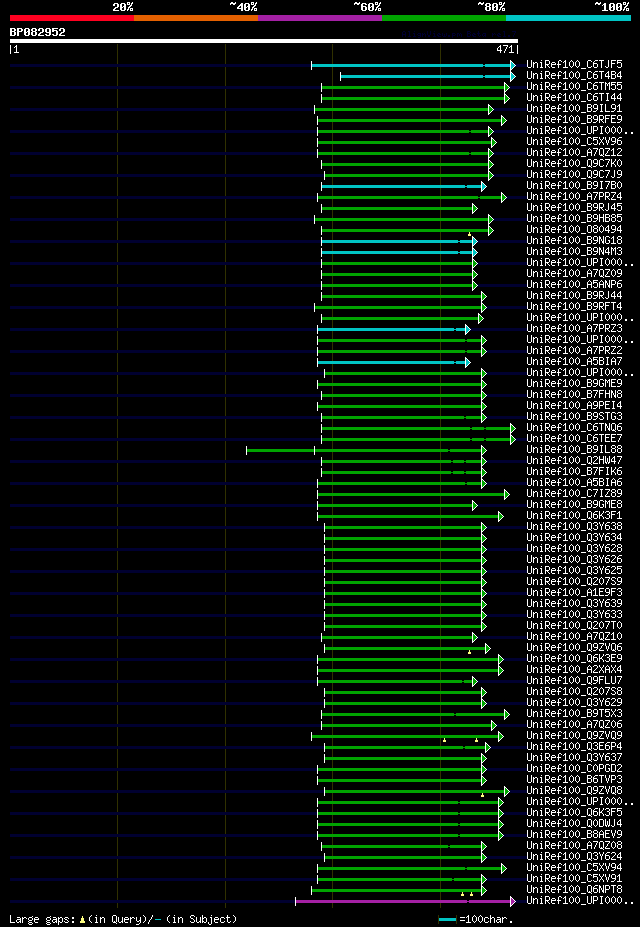Choose the UniRef100_B6TVP3 label
Screen dimensions: 640x927
(574, 780)
